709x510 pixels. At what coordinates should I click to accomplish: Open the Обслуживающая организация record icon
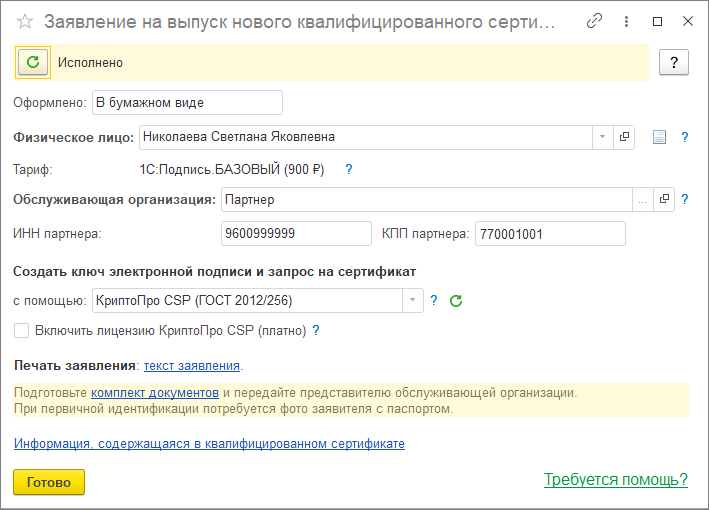[x=665, y=199]
